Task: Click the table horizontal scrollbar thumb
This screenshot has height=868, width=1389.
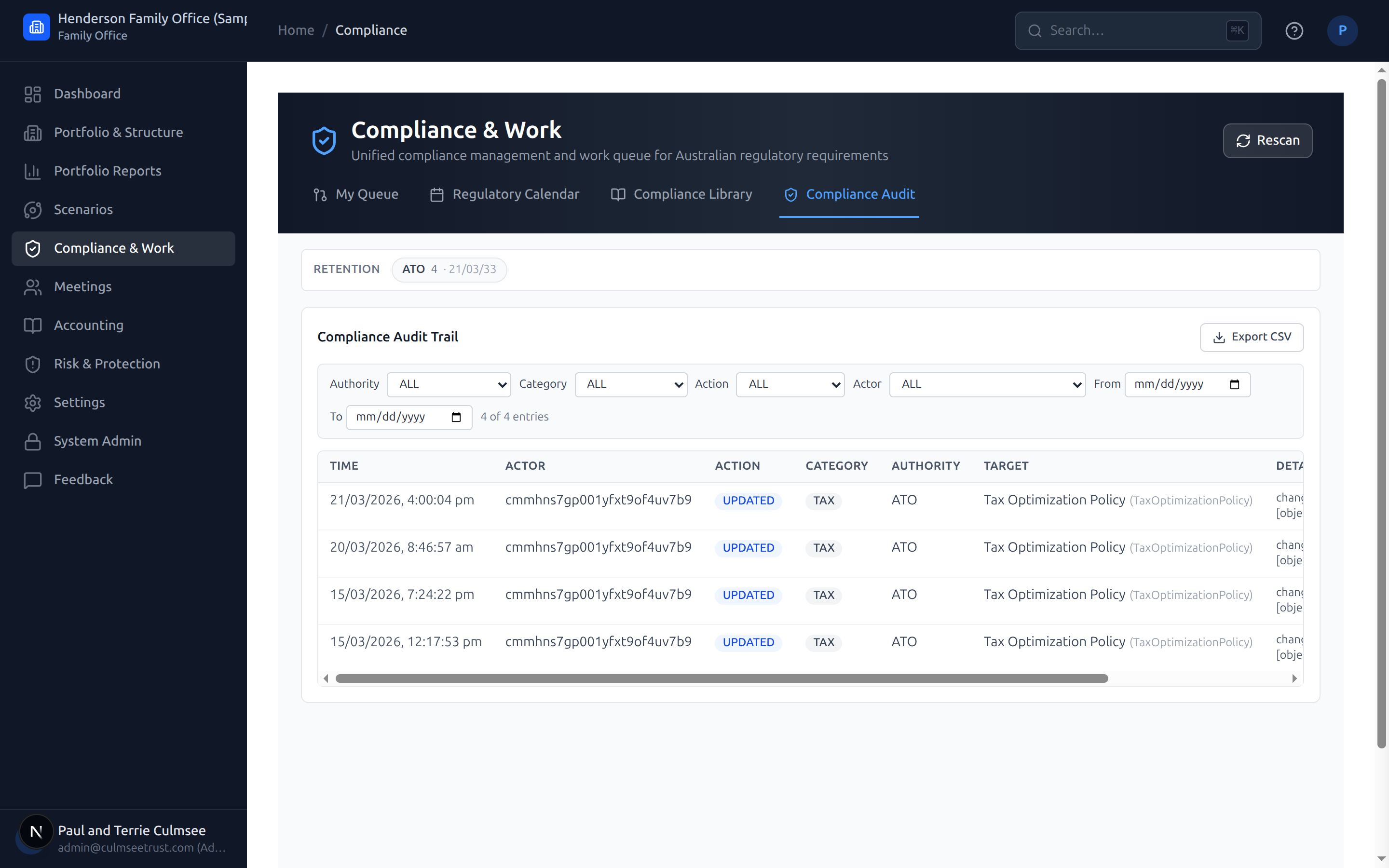Action: click(x=722, y=678)
